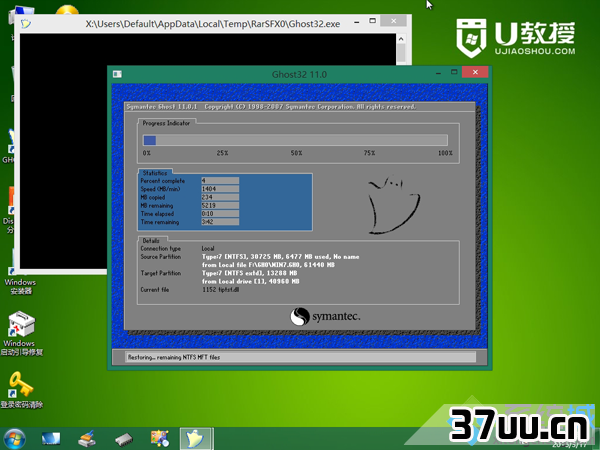The width and height of the screenshot is (600, 450).
Task: Click the console window scroll-up arrow
Action: tap(401, 39)
